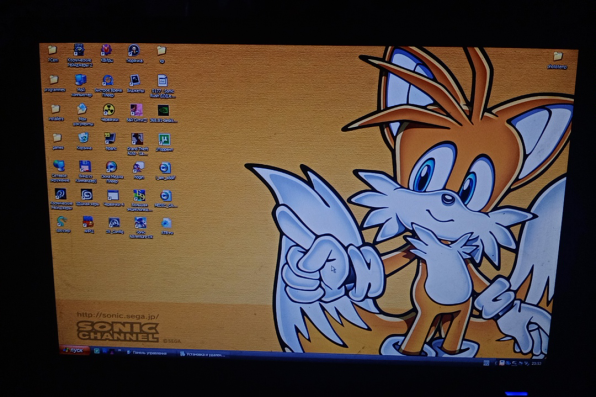
Task: Launch Windows Media Player shortcut
Action: (x=112, y=172)
